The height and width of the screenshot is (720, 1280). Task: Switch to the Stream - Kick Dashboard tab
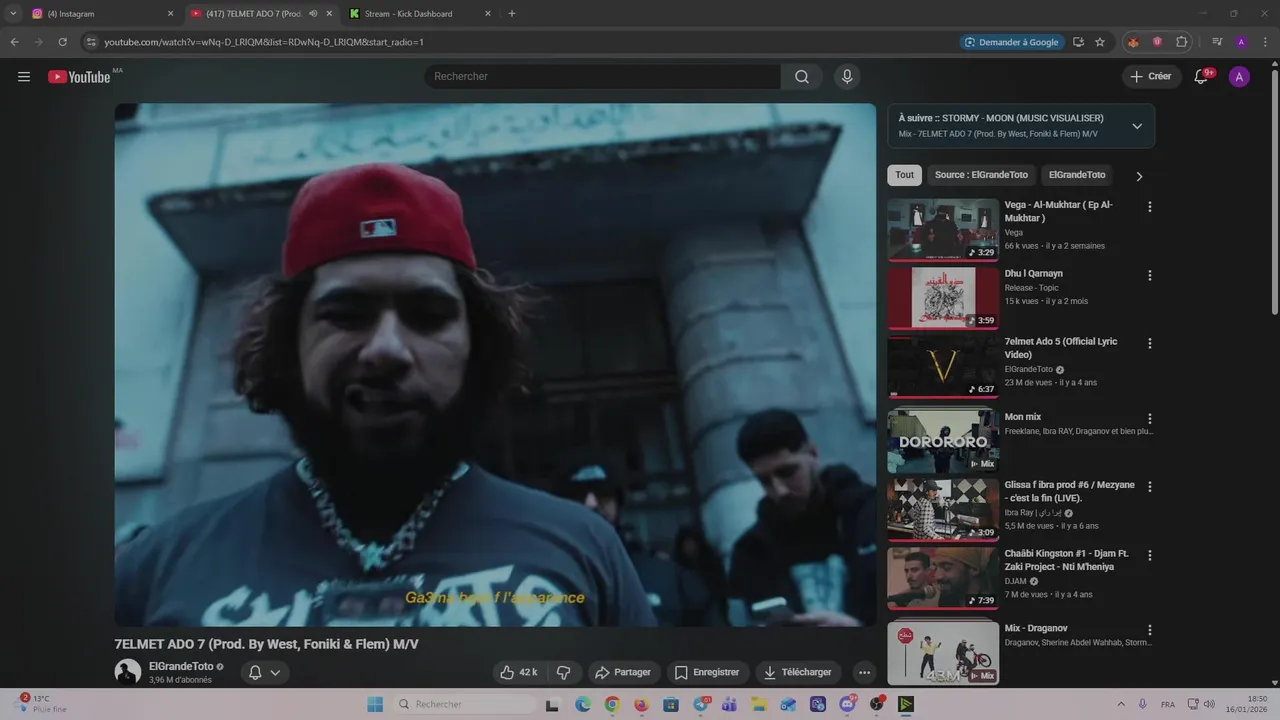(x=419, y=14)
